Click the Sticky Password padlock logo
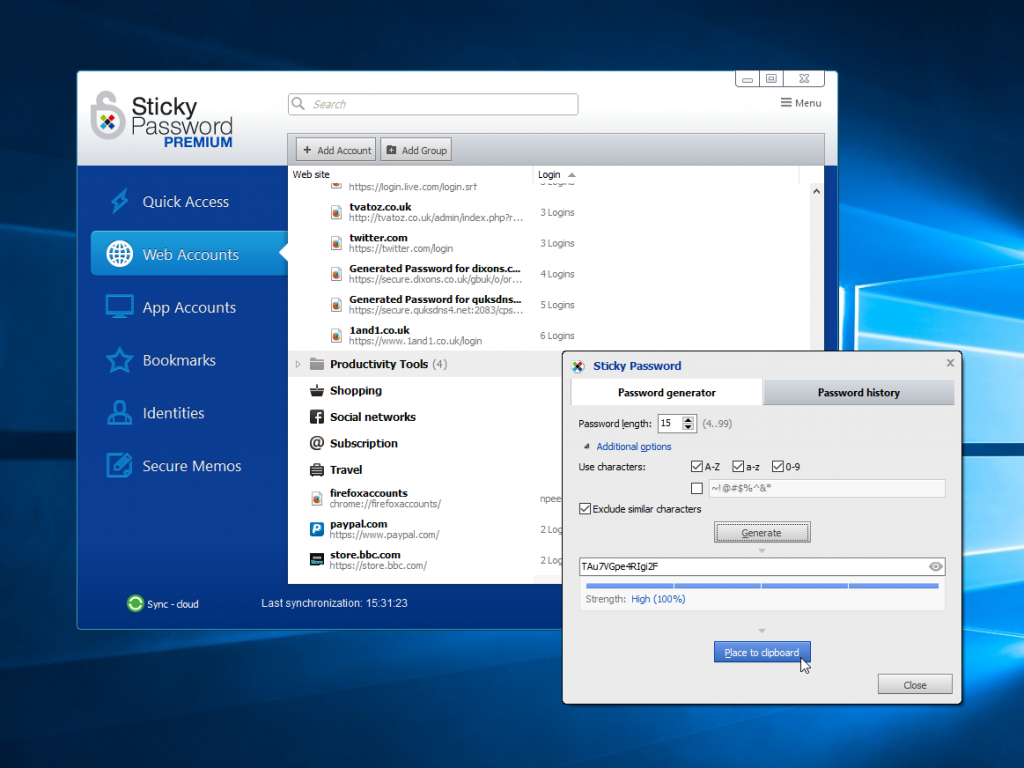Image resolution: width=1024 pixels, height=768 pixels. coord(107,116)
